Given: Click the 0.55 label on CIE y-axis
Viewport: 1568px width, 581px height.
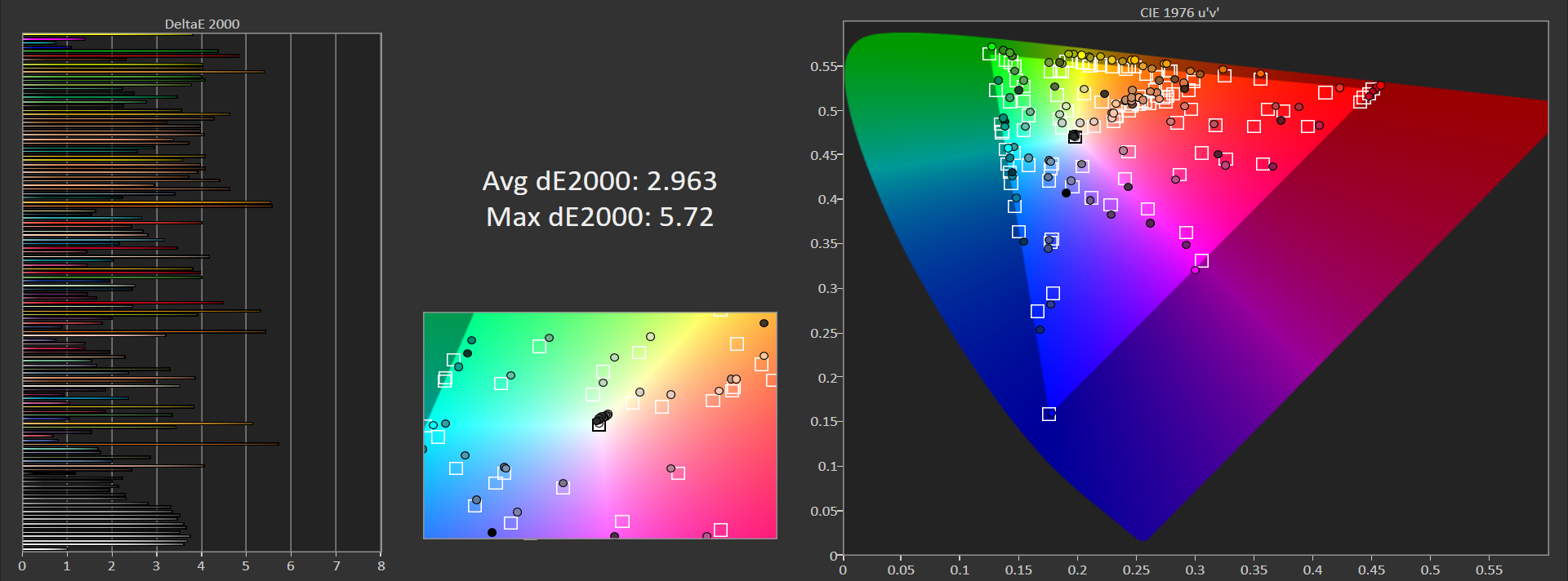Looking at the screenshot, I should click(x=823, y=66).
